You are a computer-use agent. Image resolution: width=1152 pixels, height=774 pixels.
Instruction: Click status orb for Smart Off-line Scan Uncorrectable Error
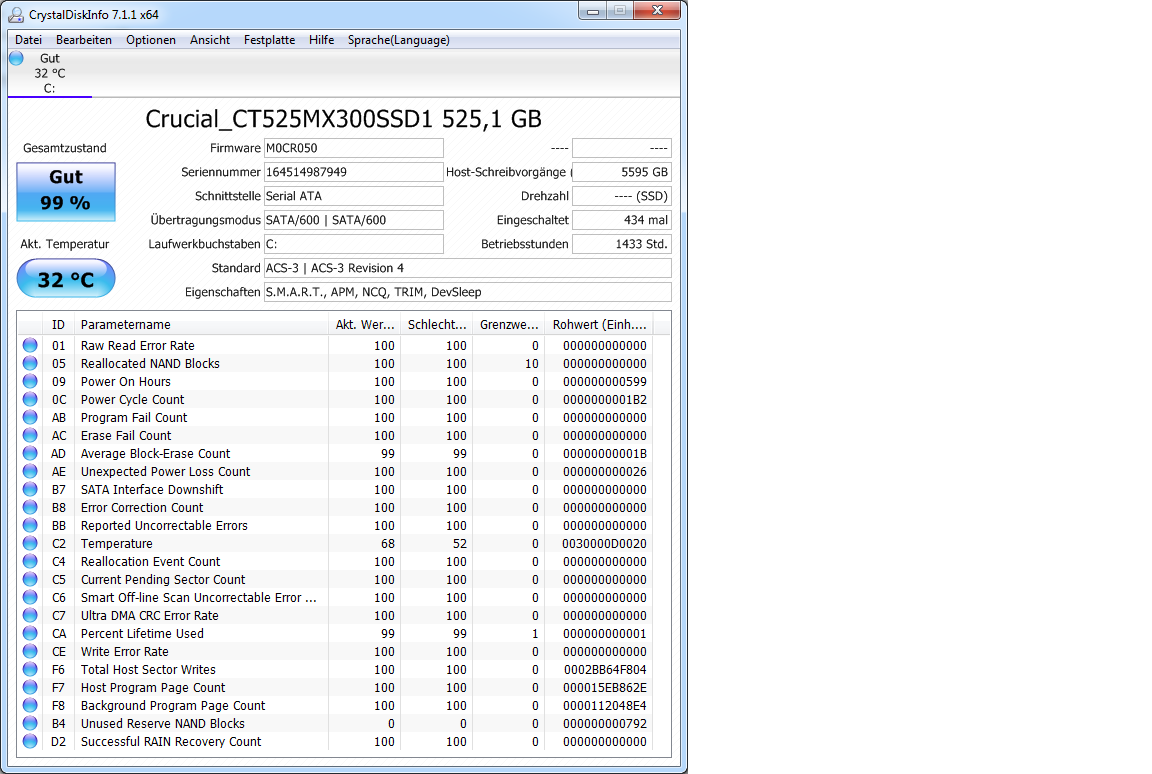click(x=30, y=597)
